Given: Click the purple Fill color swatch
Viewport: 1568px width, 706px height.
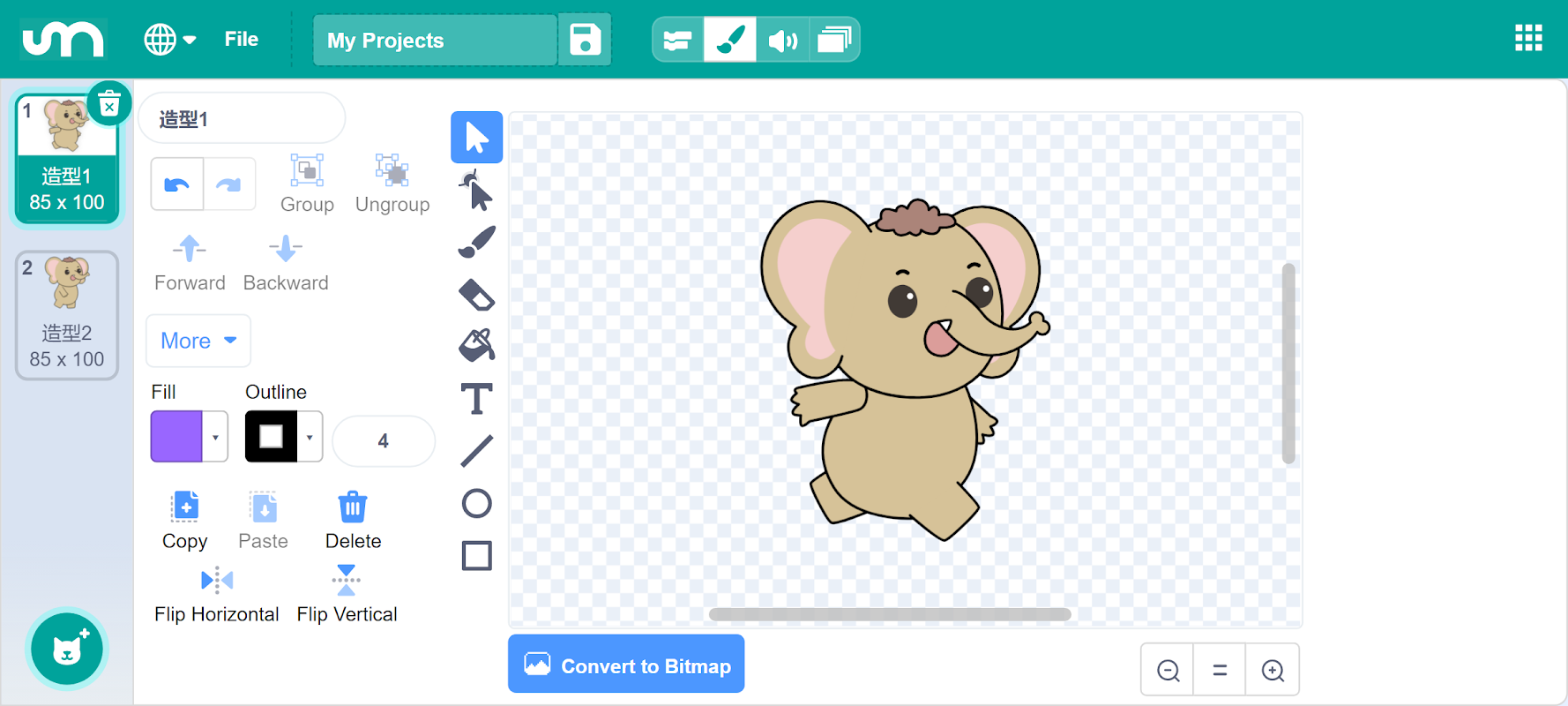Looking at the screenshot, I should pyautogui.click(x=177, y=437).
